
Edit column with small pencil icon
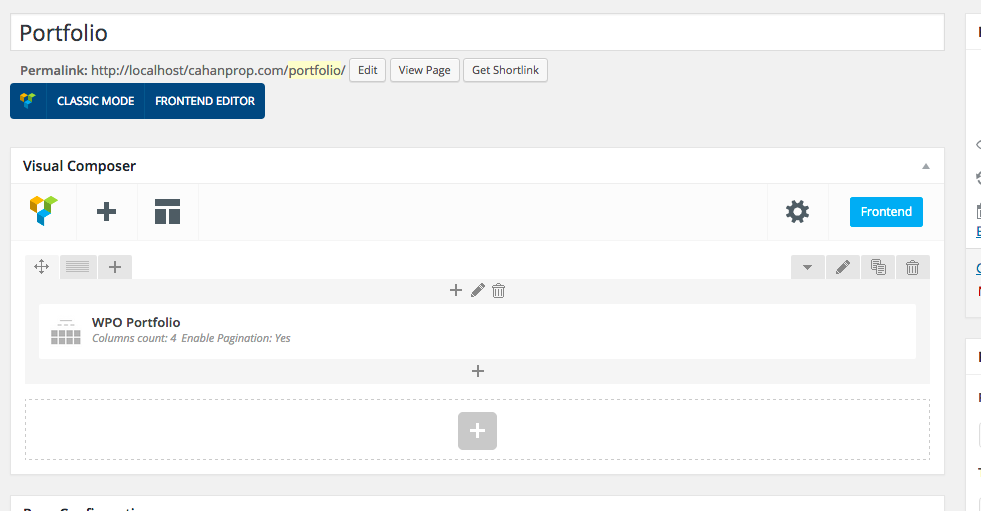point(477,290)
